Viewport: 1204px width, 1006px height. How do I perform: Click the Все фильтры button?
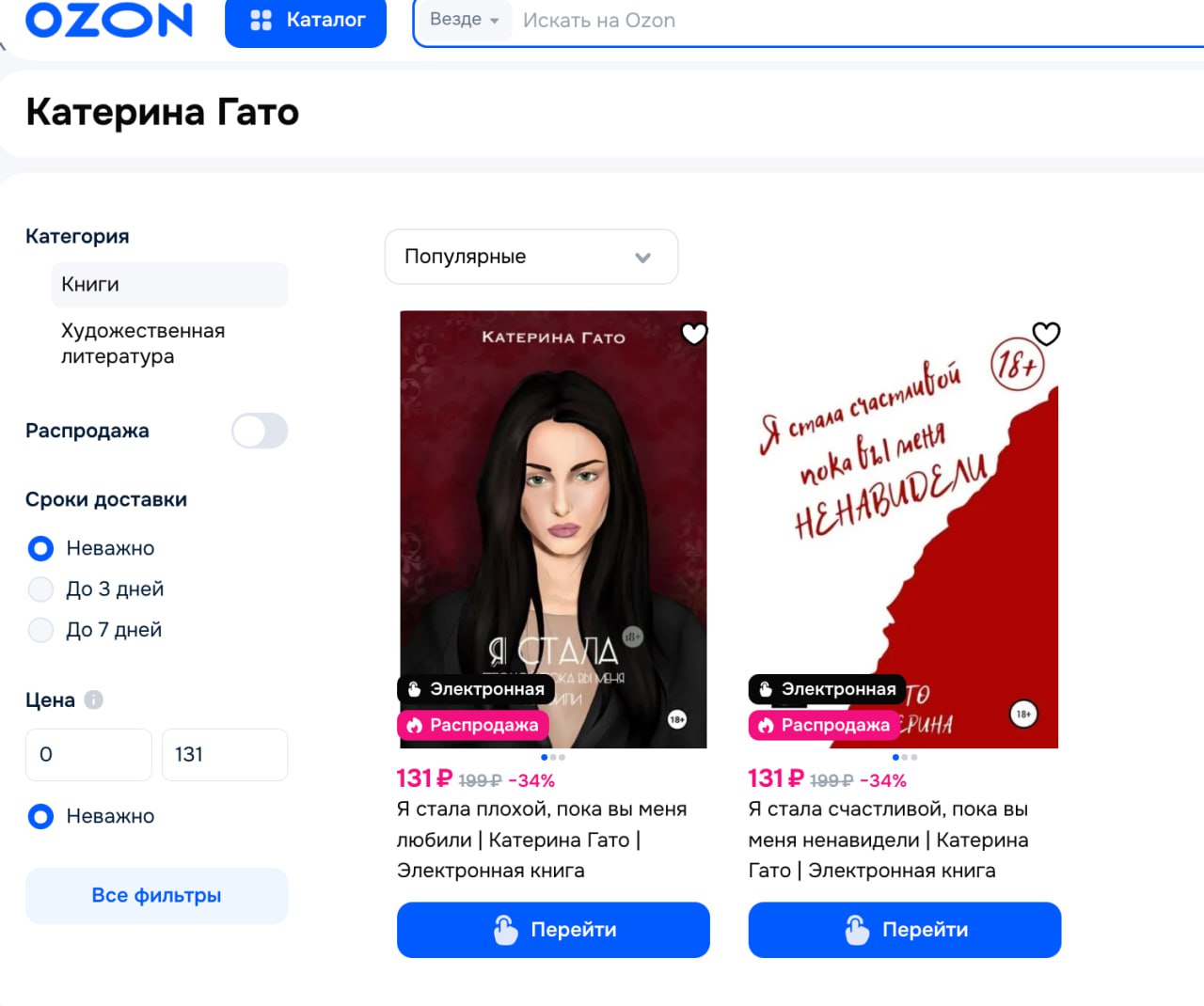(x=156, y=896)
